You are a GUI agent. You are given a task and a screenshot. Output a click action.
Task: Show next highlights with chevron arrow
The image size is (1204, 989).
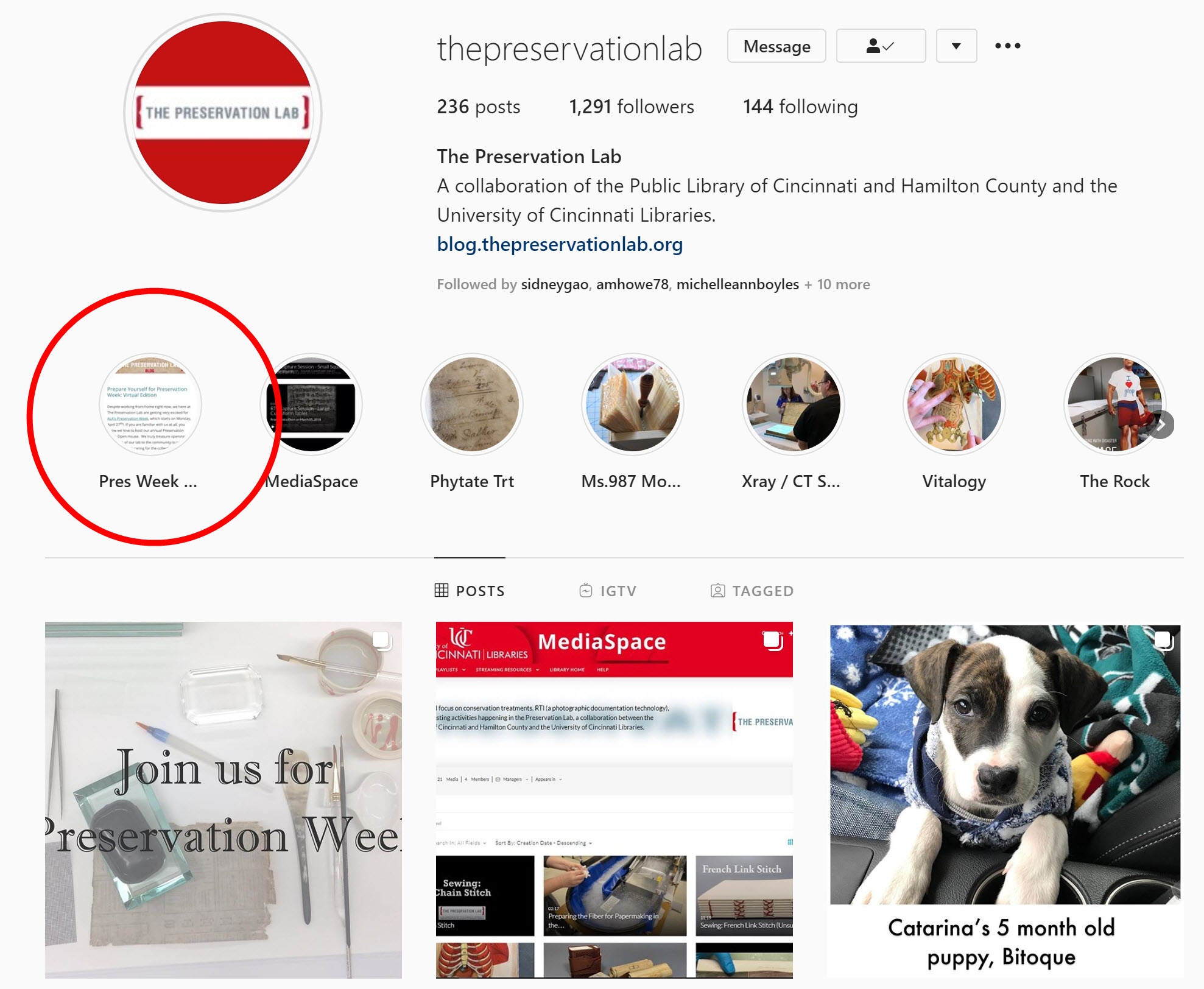pyautogui.click(x=1161, y=425)
